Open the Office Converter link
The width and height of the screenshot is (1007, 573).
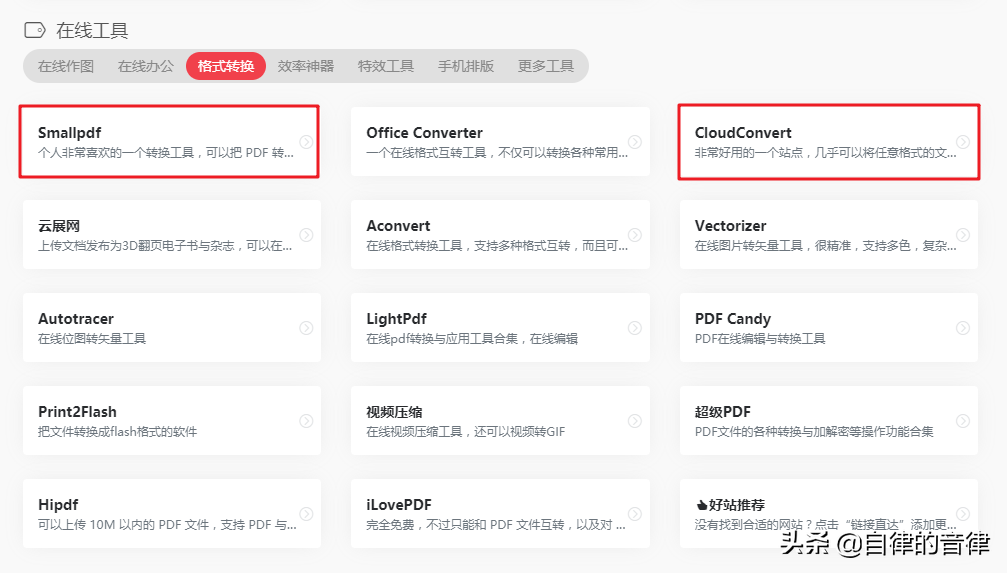pos(425,133)
